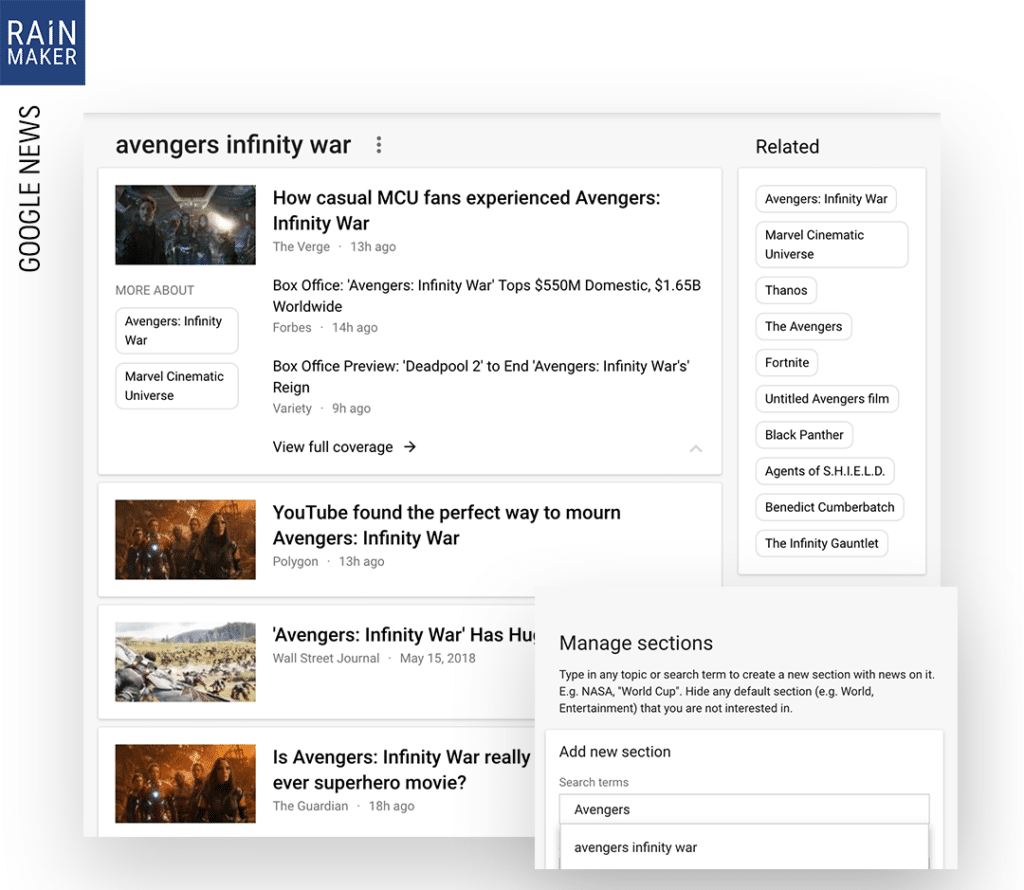This screenshot has height=890, width=1024.
Task: Select Benedict Cumberbatch related chip
Action: click(x=829, y=507)
